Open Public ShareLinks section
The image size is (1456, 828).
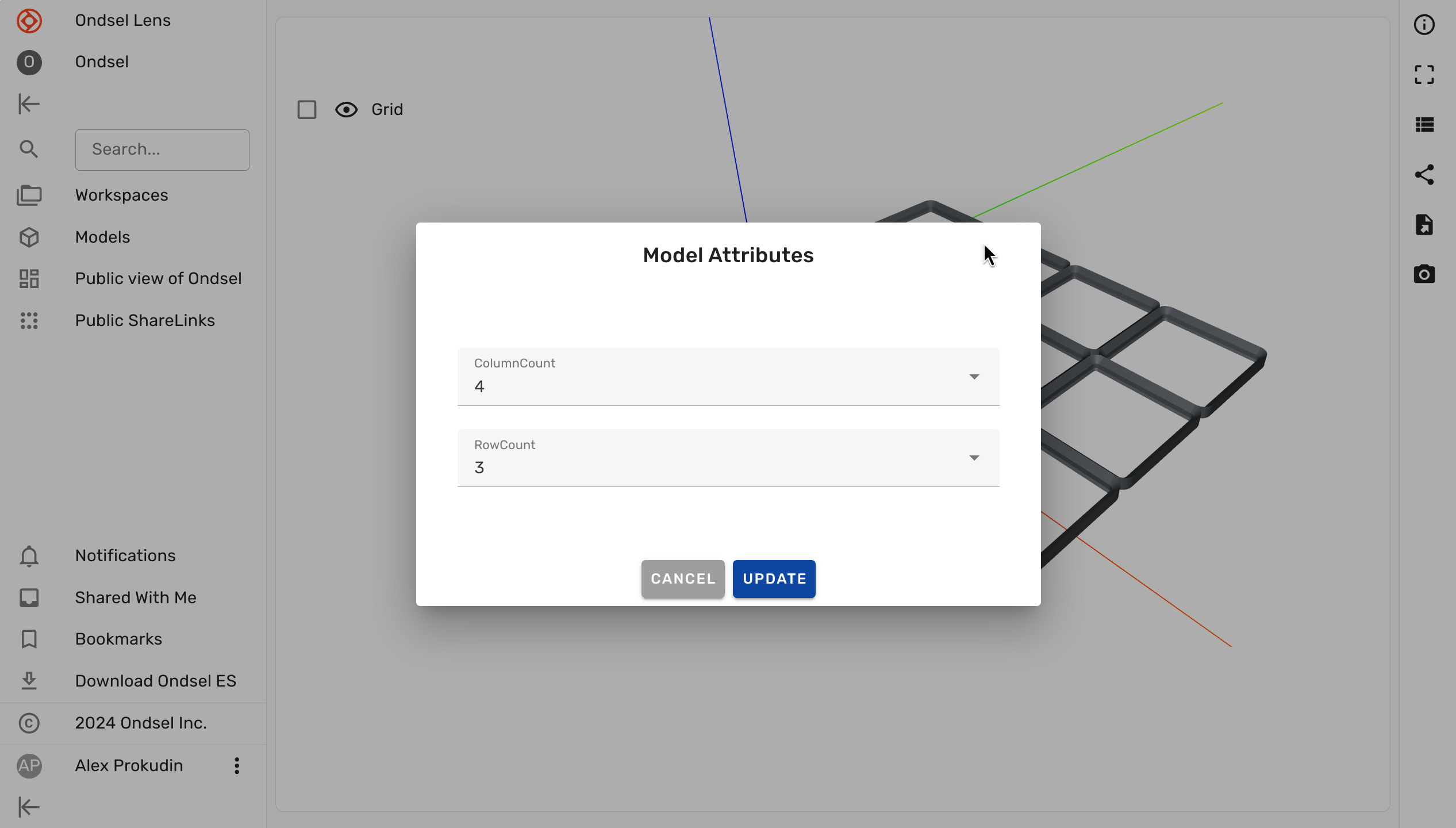tap(144, 320)
